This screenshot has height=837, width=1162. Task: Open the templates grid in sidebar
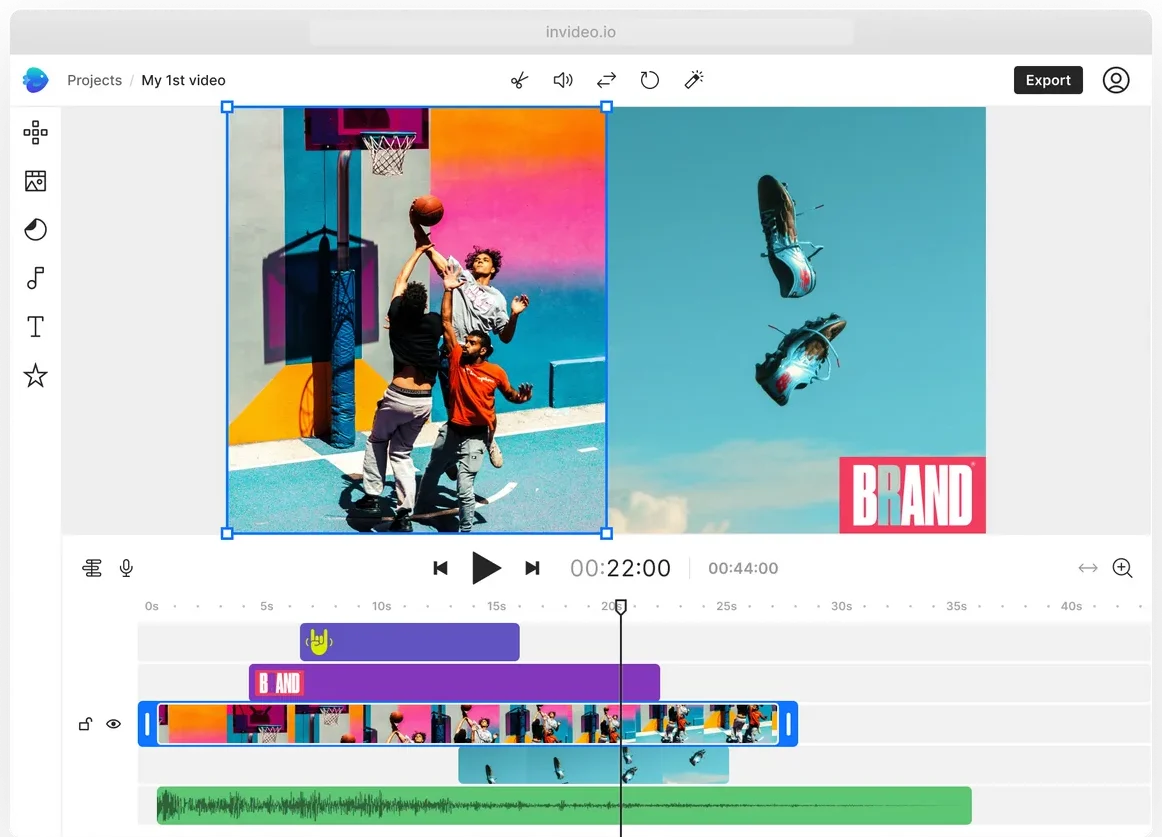35,132
